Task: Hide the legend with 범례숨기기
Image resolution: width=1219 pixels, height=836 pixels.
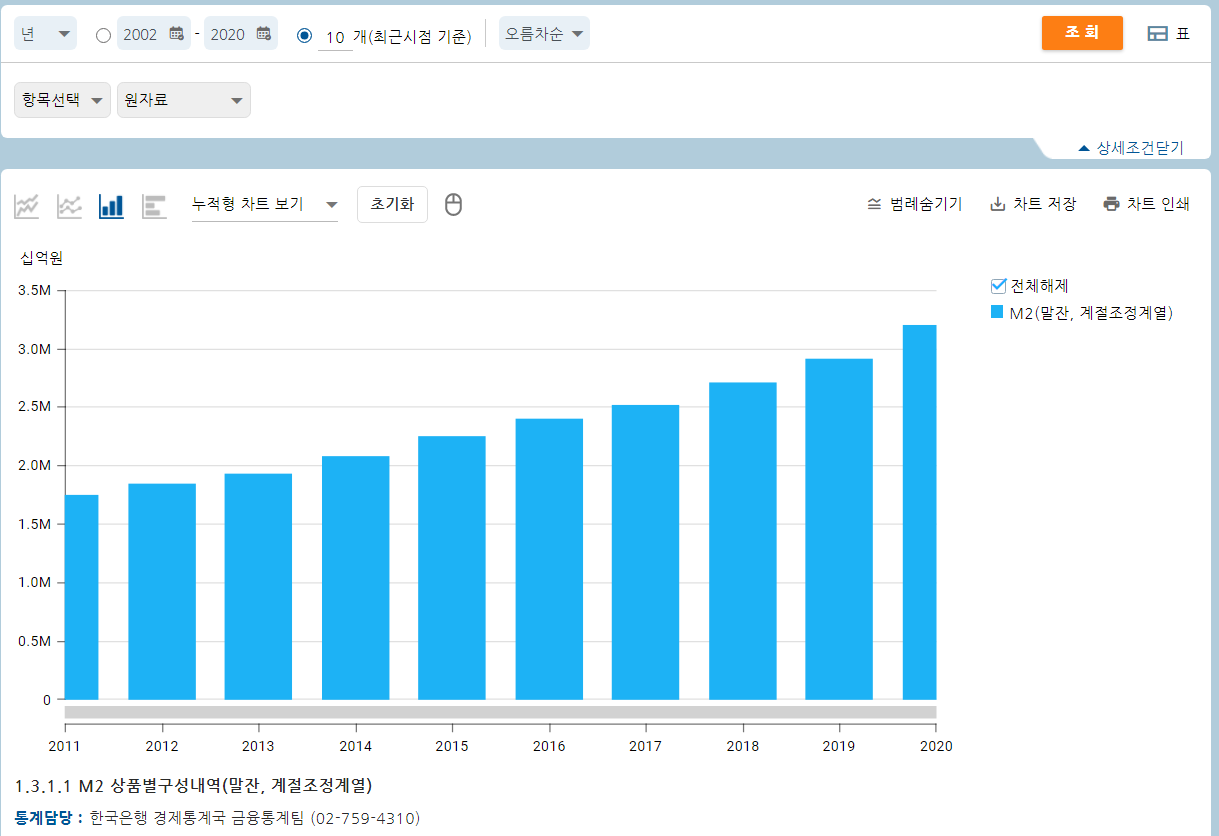Action: 914,204
